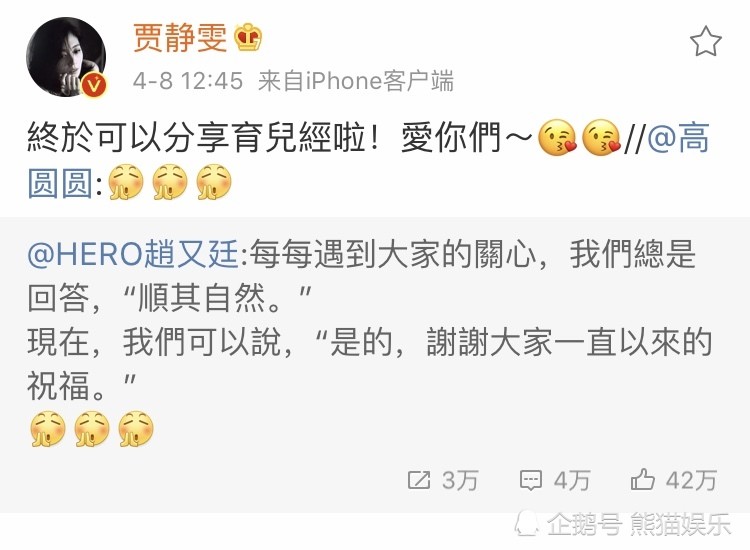Screen dimensions: 750x550
Task: Open 贾静雯's profile avatar
Action: click(66, 57)
